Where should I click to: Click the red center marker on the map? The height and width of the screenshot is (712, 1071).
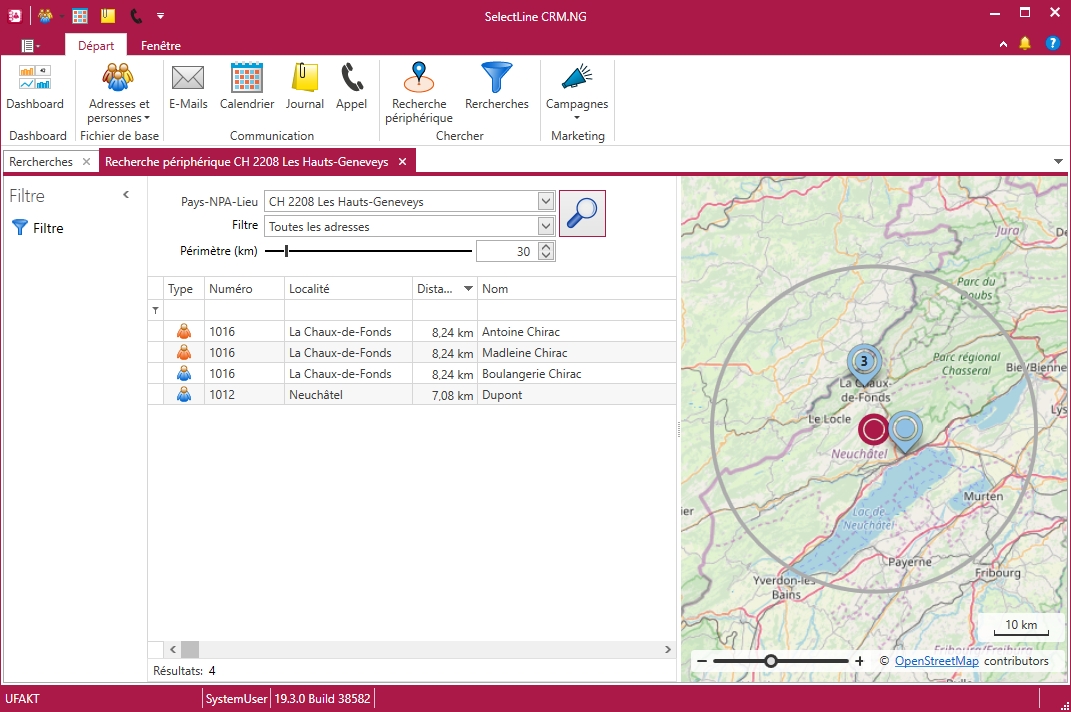tap(874, 430)
